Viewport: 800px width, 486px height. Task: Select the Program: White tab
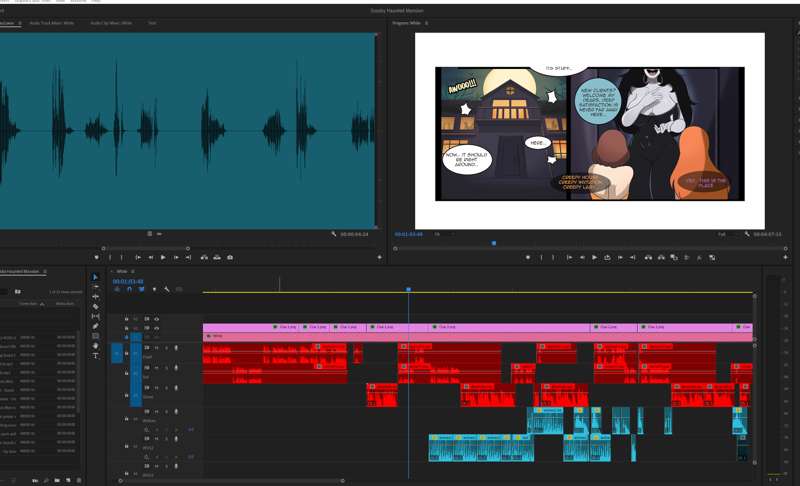tap(407, 23)
